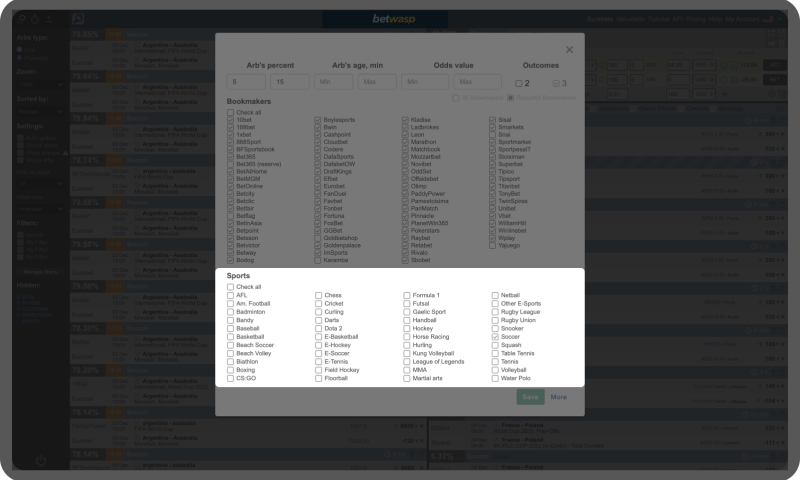Screen dimensions: 800x480
Task: Click the More link beside Save
Action: (x=559, y=397)
